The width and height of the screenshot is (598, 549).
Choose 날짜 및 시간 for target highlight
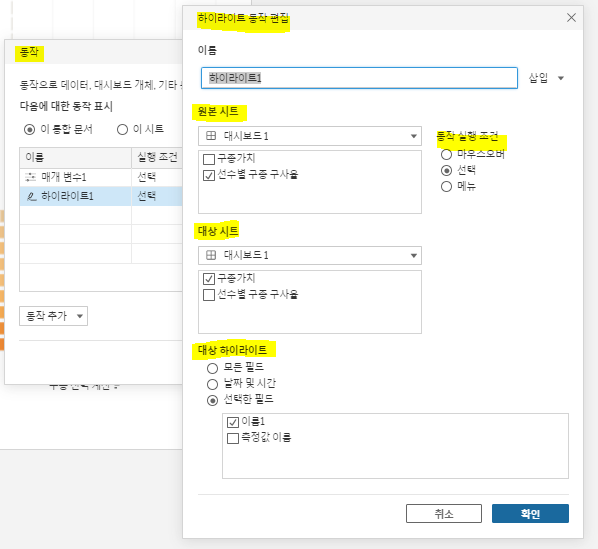tap(212, 384)
